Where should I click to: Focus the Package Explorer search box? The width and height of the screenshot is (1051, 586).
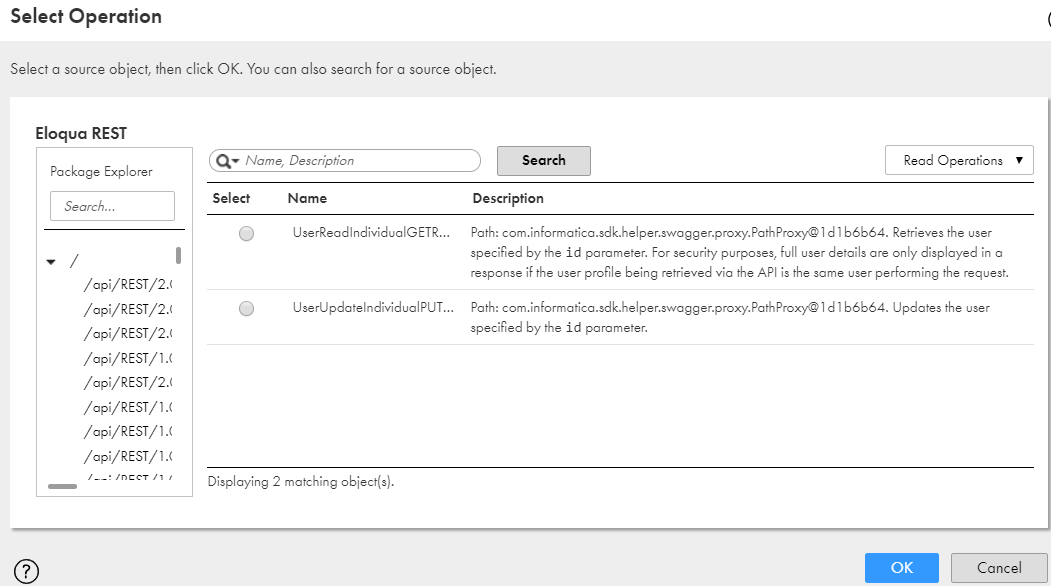113,206
